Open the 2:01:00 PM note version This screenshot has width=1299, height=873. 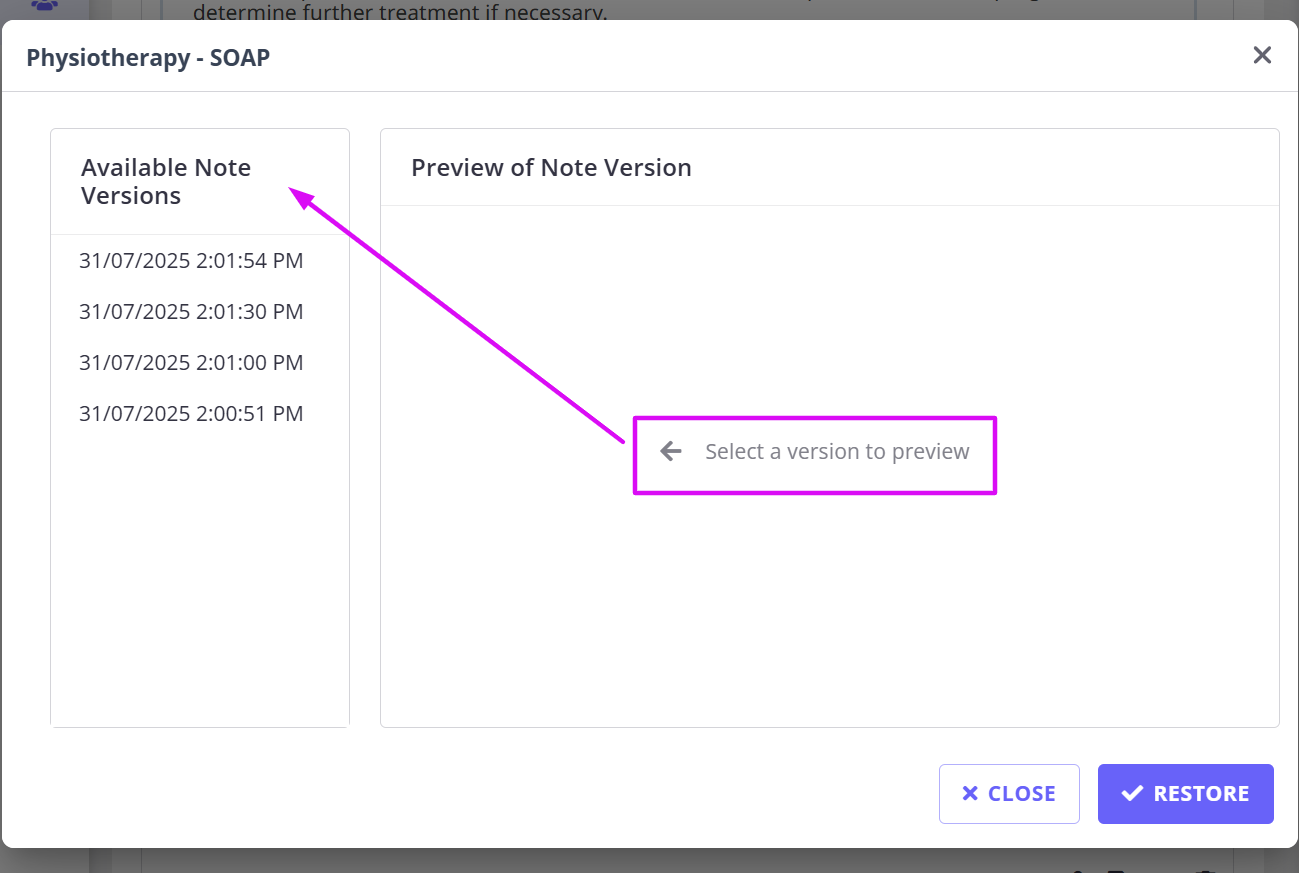(191, 363)
